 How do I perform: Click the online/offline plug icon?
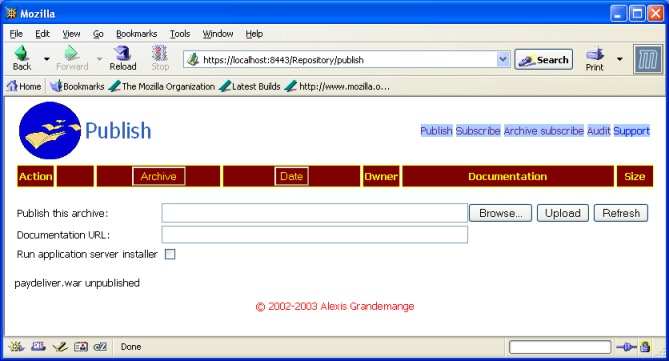[626, 347]
